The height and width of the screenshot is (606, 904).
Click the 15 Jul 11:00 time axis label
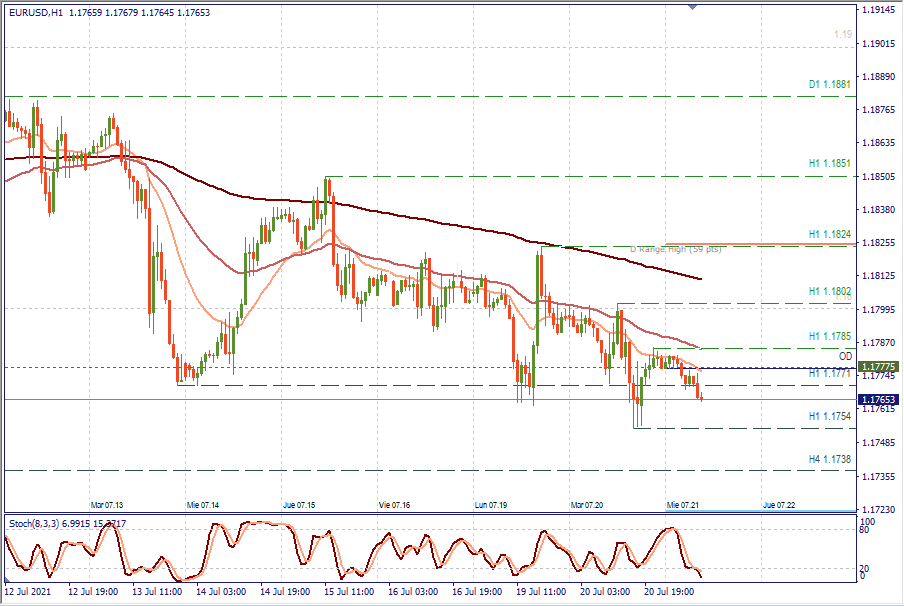(349, 592)
